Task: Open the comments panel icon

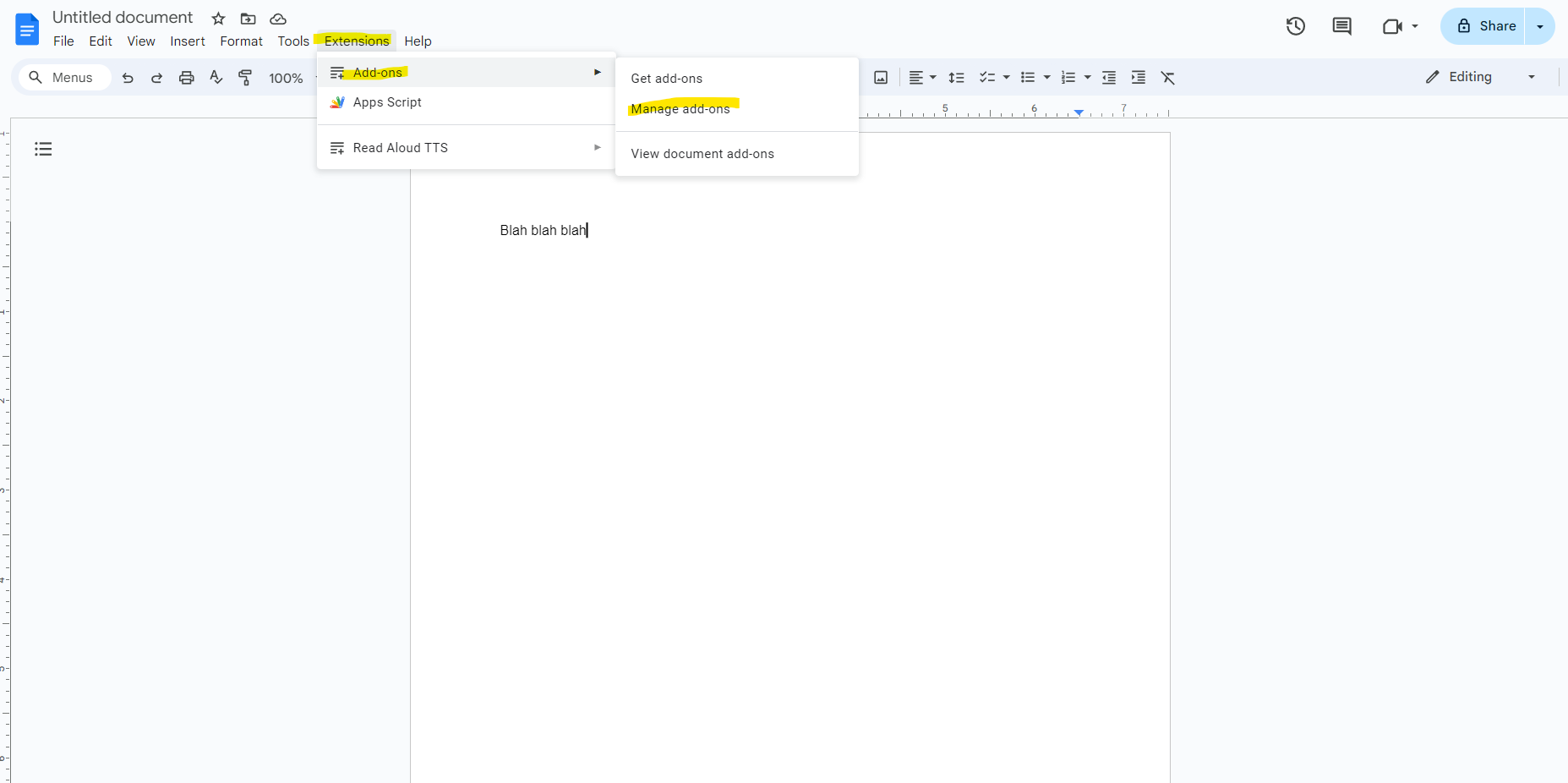Action: [x=1341, y=26]
